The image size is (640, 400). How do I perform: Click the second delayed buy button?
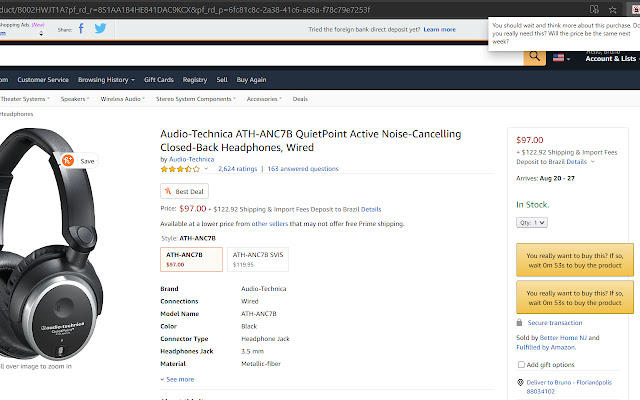(x=575, y=297)
